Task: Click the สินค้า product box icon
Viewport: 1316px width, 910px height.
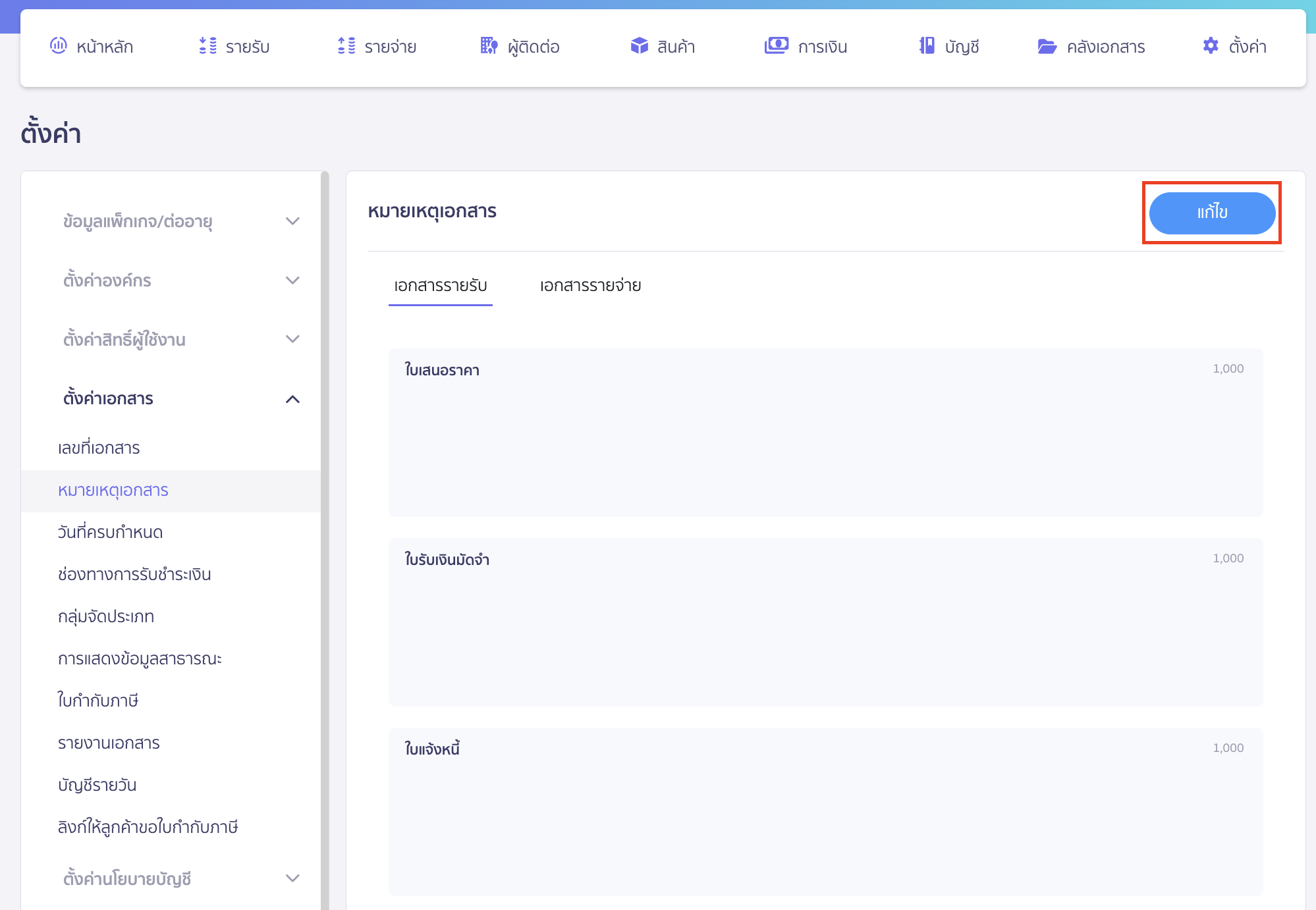Action: click(x=639, y=45)
